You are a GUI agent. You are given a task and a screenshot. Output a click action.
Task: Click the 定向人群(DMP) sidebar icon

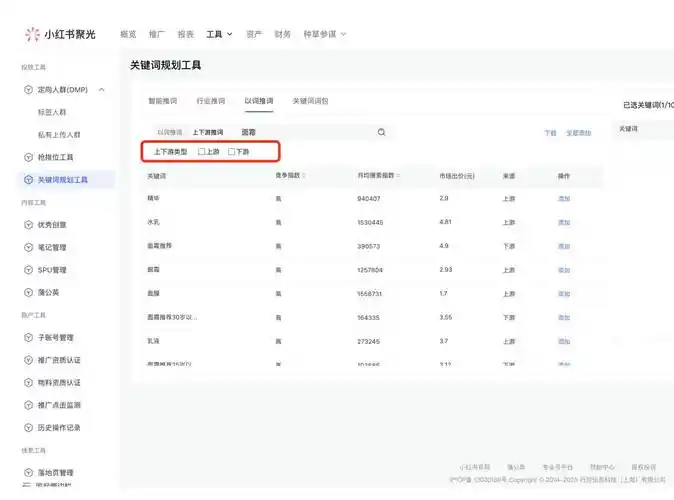pos(28,89)
